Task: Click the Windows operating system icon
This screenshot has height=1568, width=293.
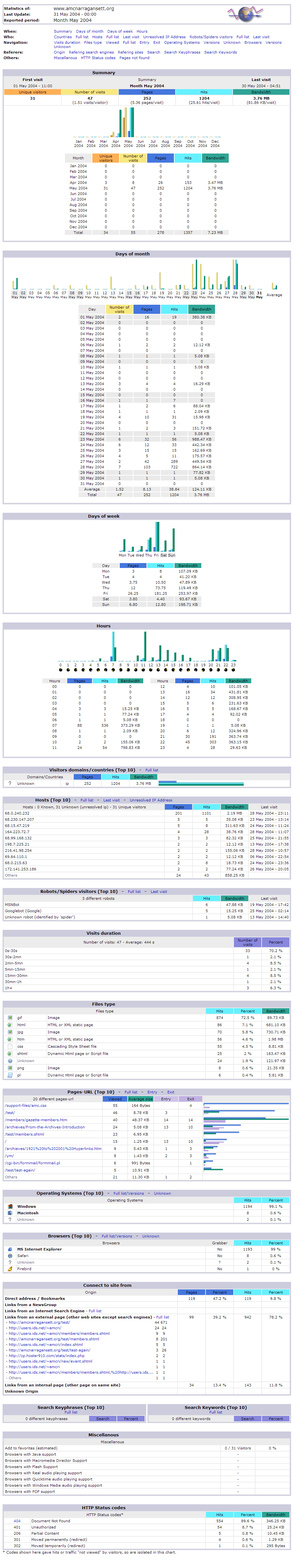Action: coord(10,1206)
